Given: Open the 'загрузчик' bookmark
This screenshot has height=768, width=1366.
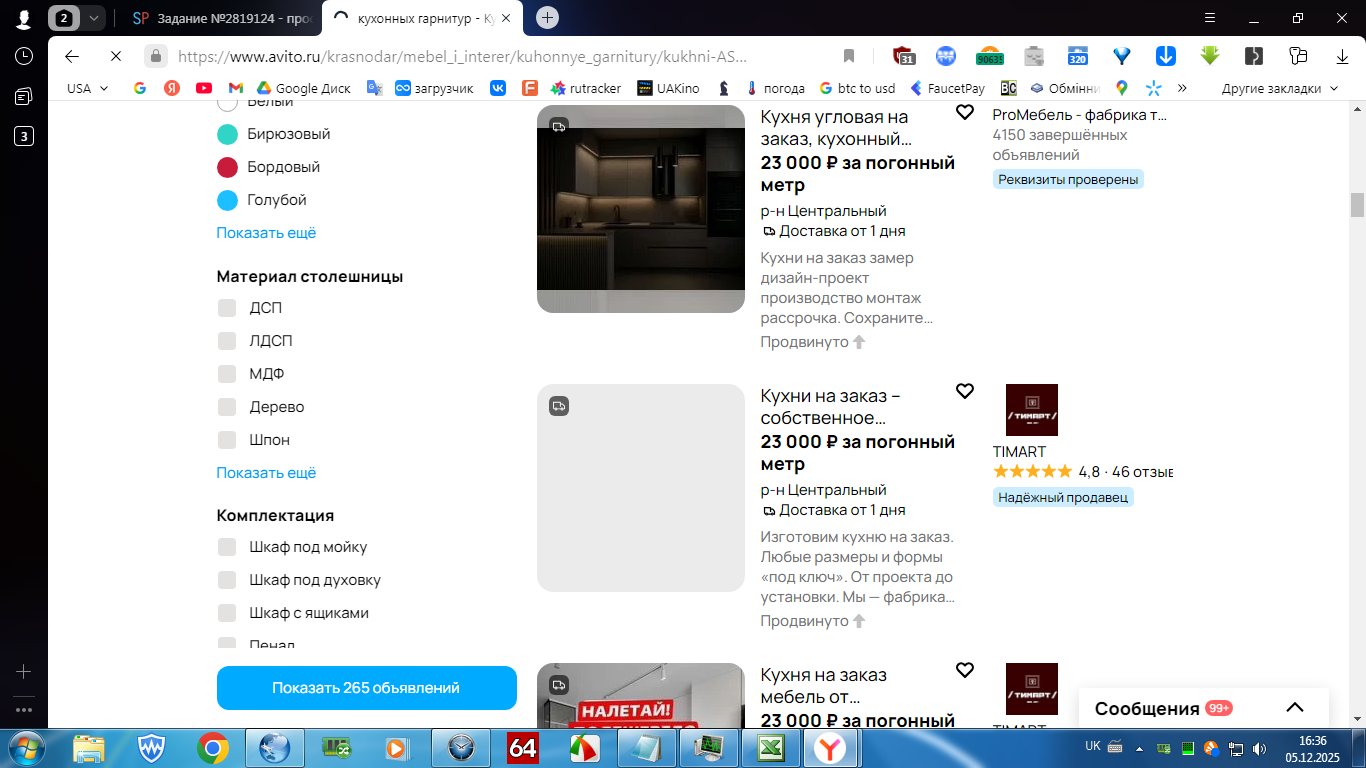Looking at the screenshot, I should (436, 88).
